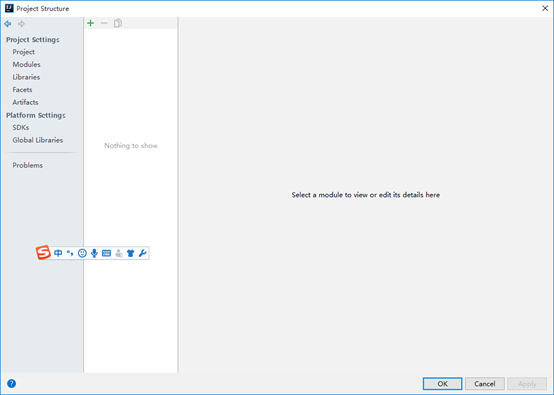Click the Project Settings heading
The width and height of the screenshot is (554, 395).
tap(33, 40)
